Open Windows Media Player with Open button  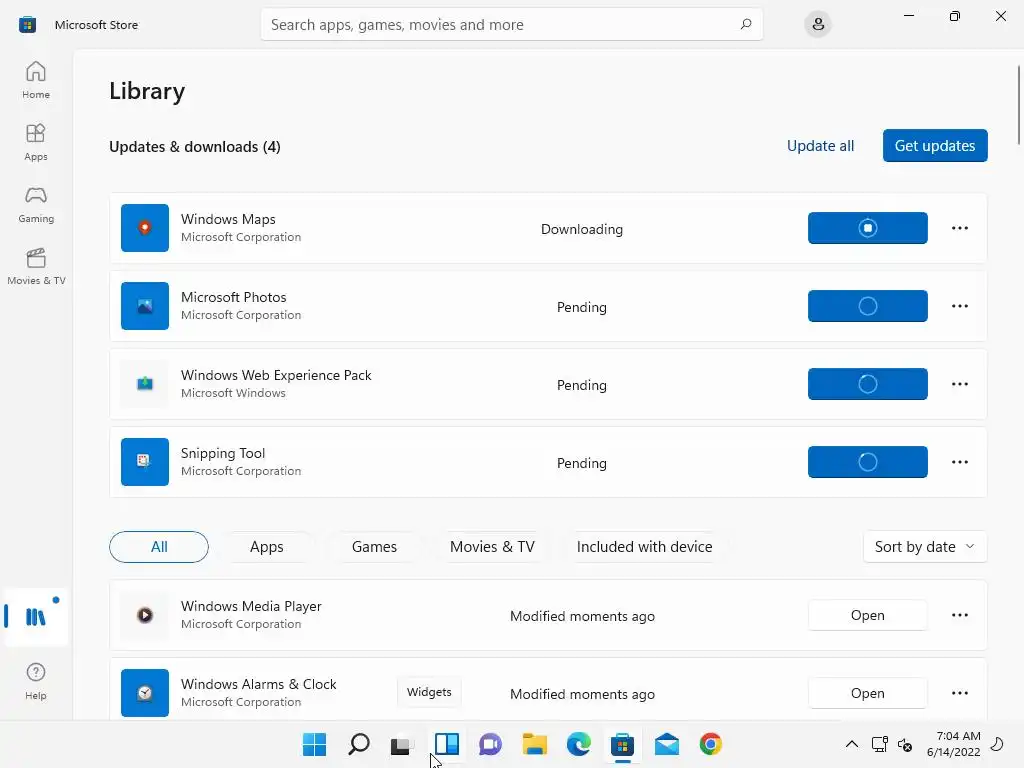coord(867,615)
